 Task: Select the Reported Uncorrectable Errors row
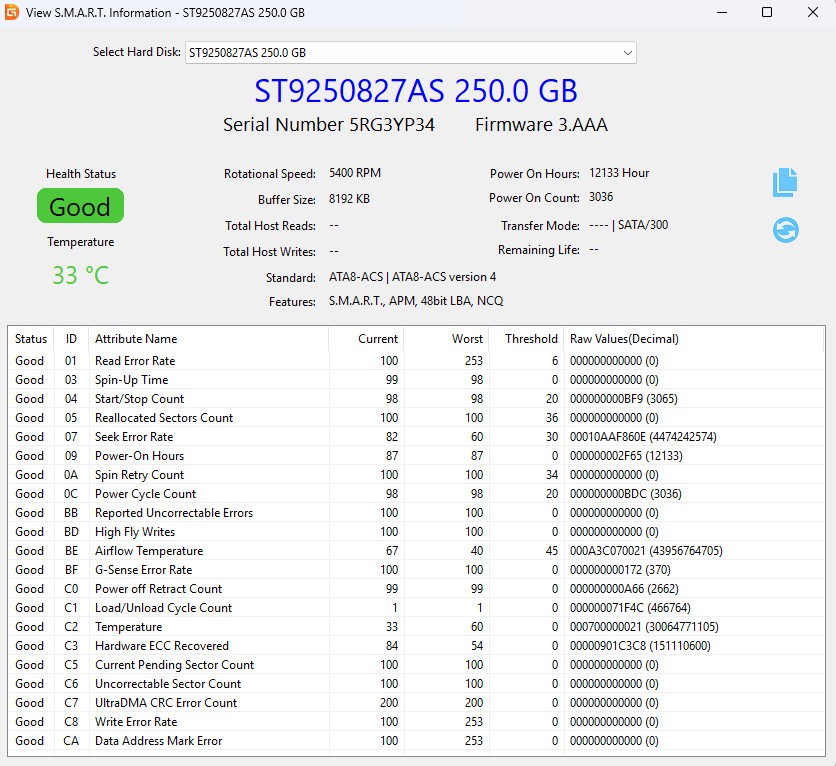[416, 513]
